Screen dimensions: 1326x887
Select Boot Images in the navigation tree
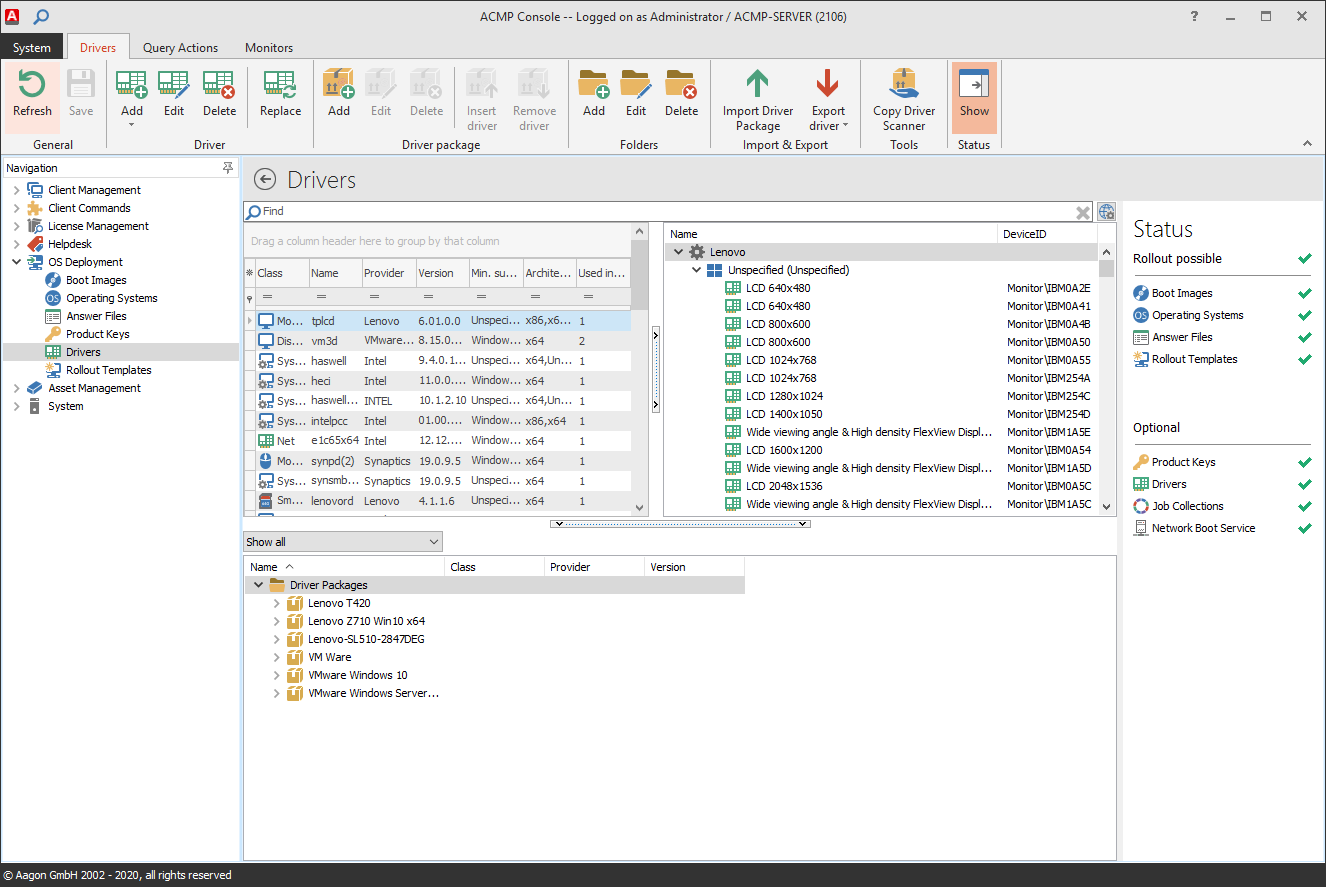[x=96, y=280]
